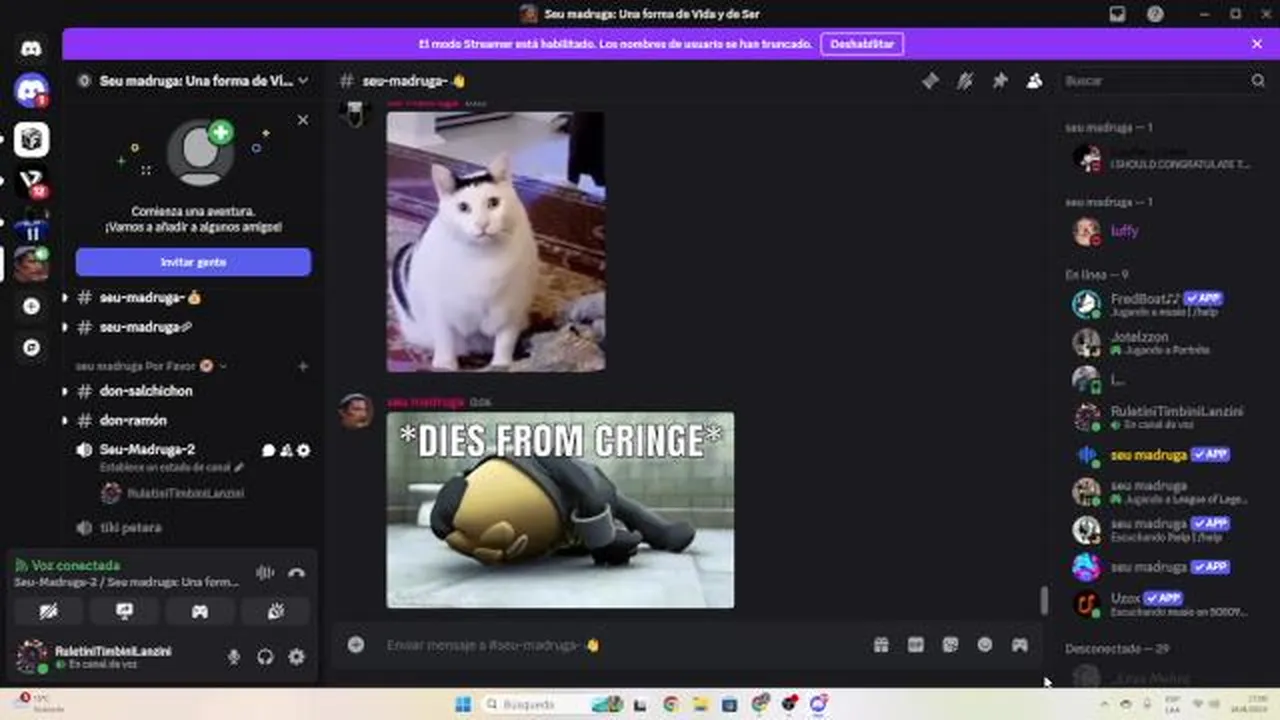Click chat scrollbar thumb
Viewport: 1280px width, 720px height.
[x=1044, y=600]
